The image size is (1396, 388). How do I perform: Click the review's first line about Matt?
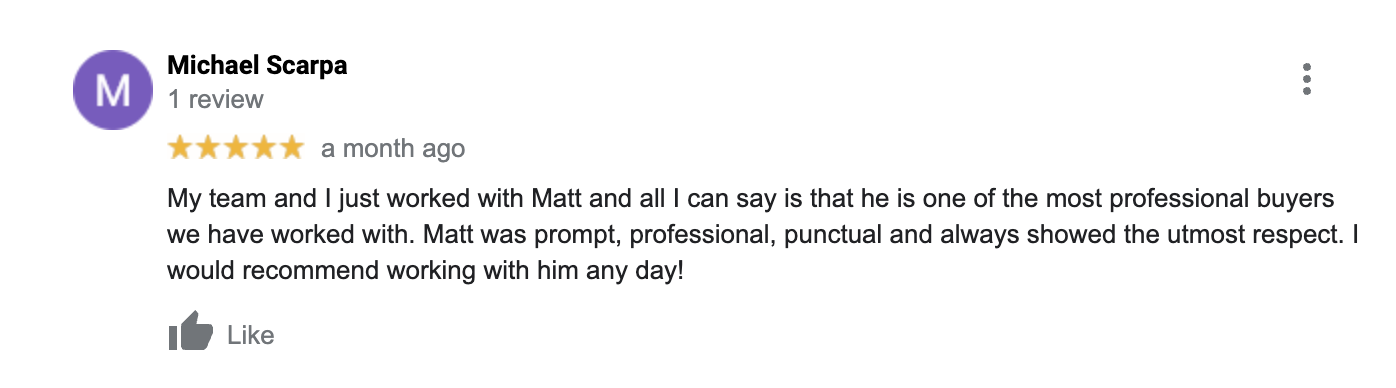point(751,198)
